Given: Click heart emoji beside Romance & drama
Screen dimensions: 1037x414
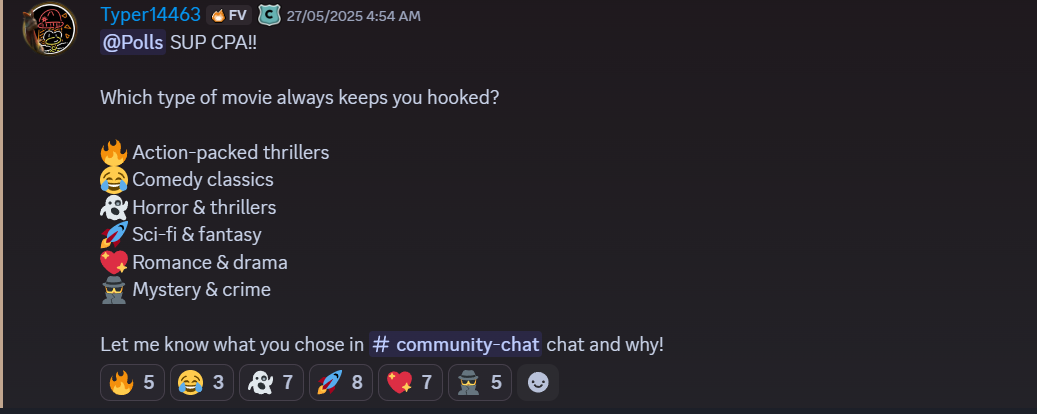Looking at the screenshot, I should [114, 262].
